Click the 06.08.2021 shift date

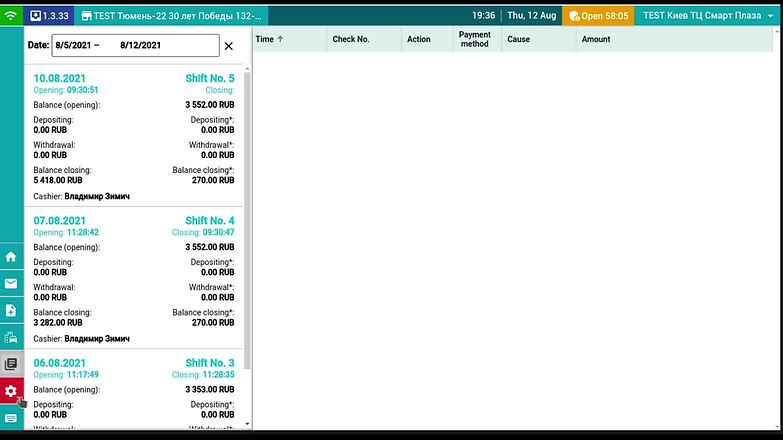tap(59, 363)
